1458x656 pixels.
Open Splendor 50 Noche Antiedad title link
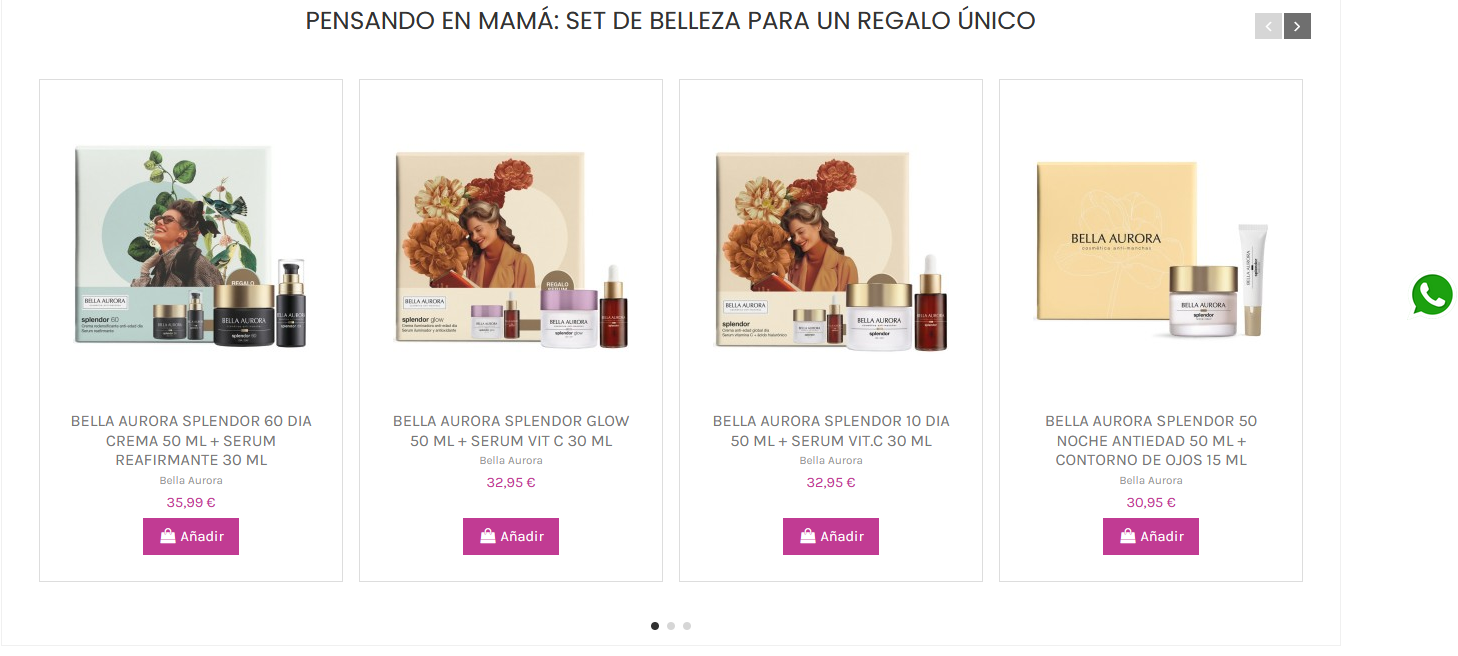[x=1151, y=441]
